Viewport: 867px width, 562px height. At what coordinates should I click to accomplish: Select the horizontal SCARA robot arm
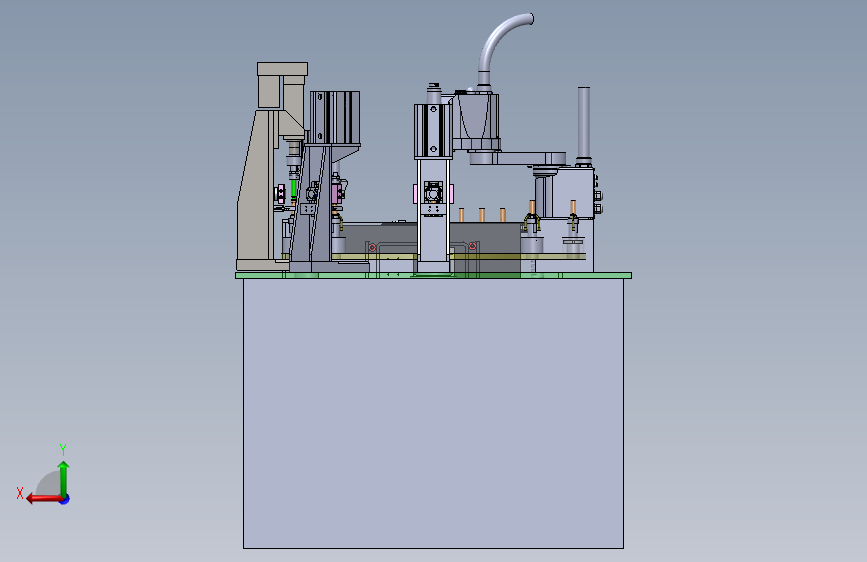[517, 158]
